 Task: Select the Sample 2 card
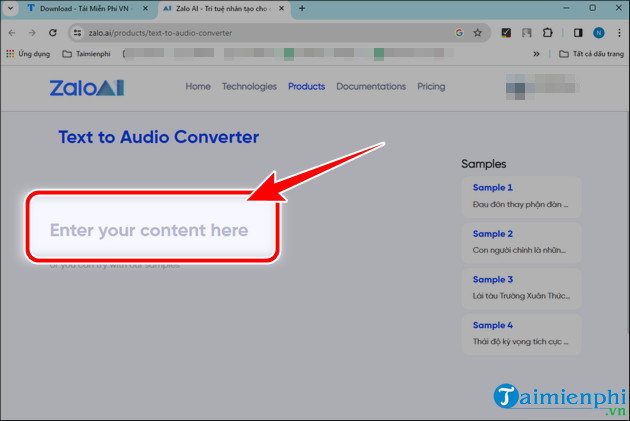(522, 243)
